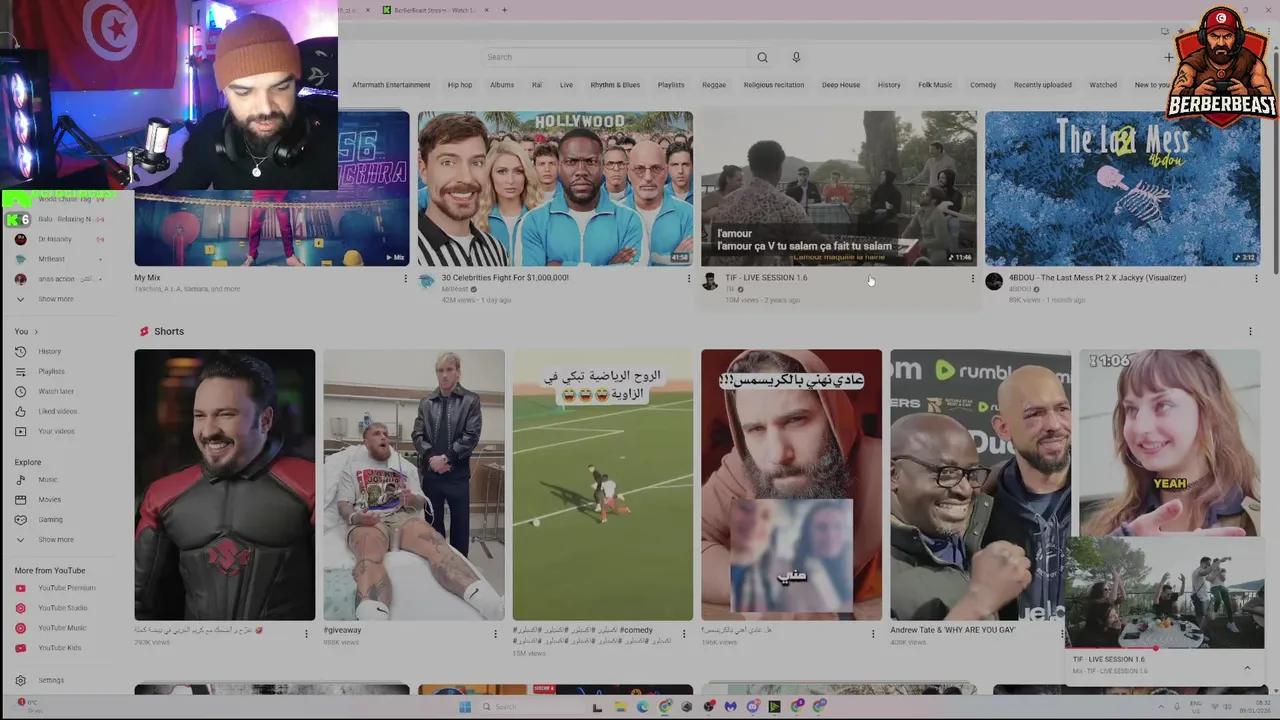1280x720 pixels.
Task: Expand the TIF LIVE SESSION miniplayer
Action: [1247, 667]
